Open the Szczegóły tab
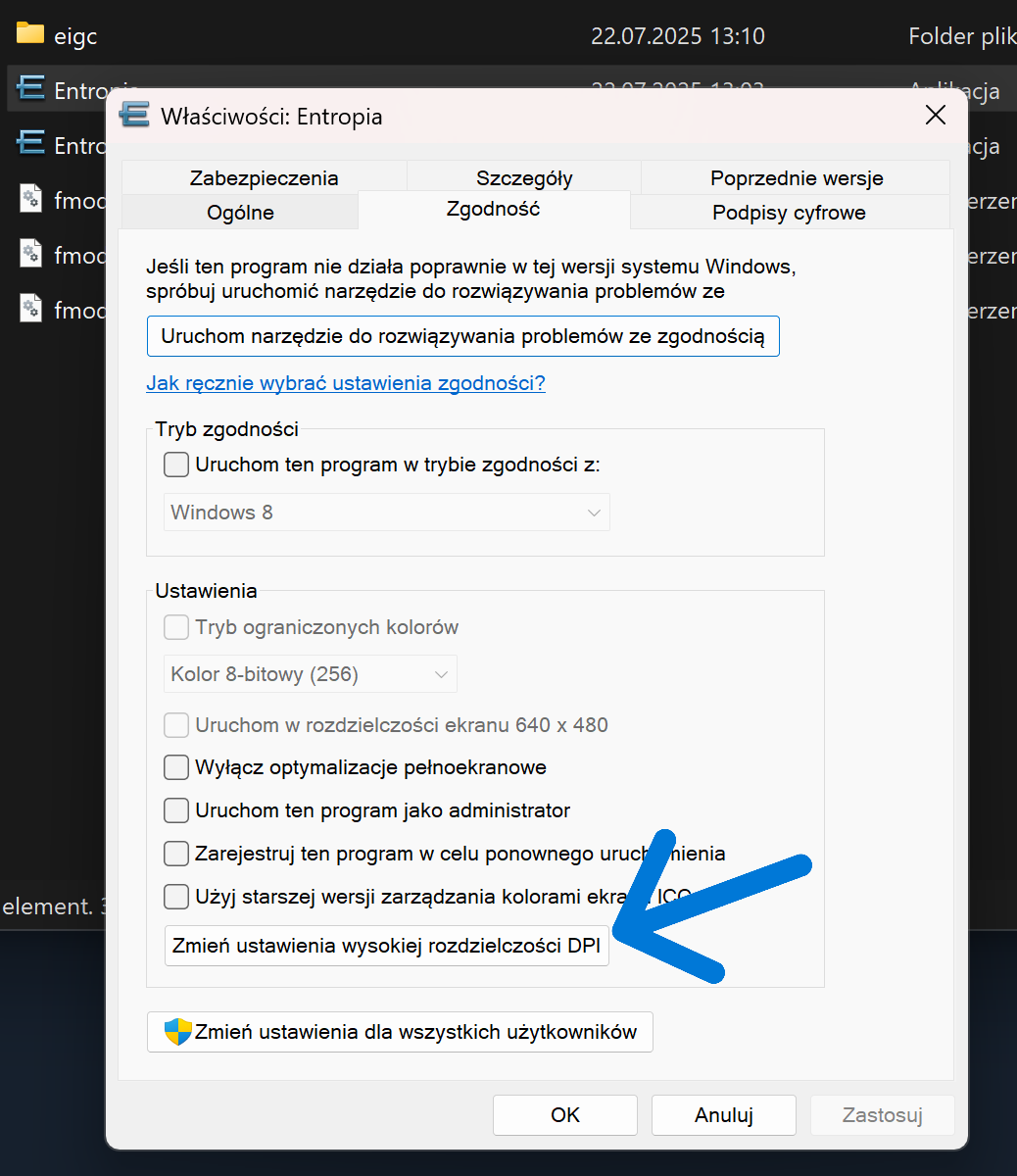The image size is (1017, 1176). 524,177
